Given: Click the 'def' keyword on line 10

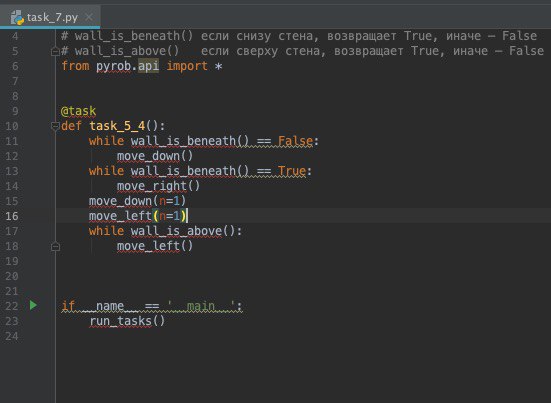Looking at the screenshot, I should tap(71, 126).
